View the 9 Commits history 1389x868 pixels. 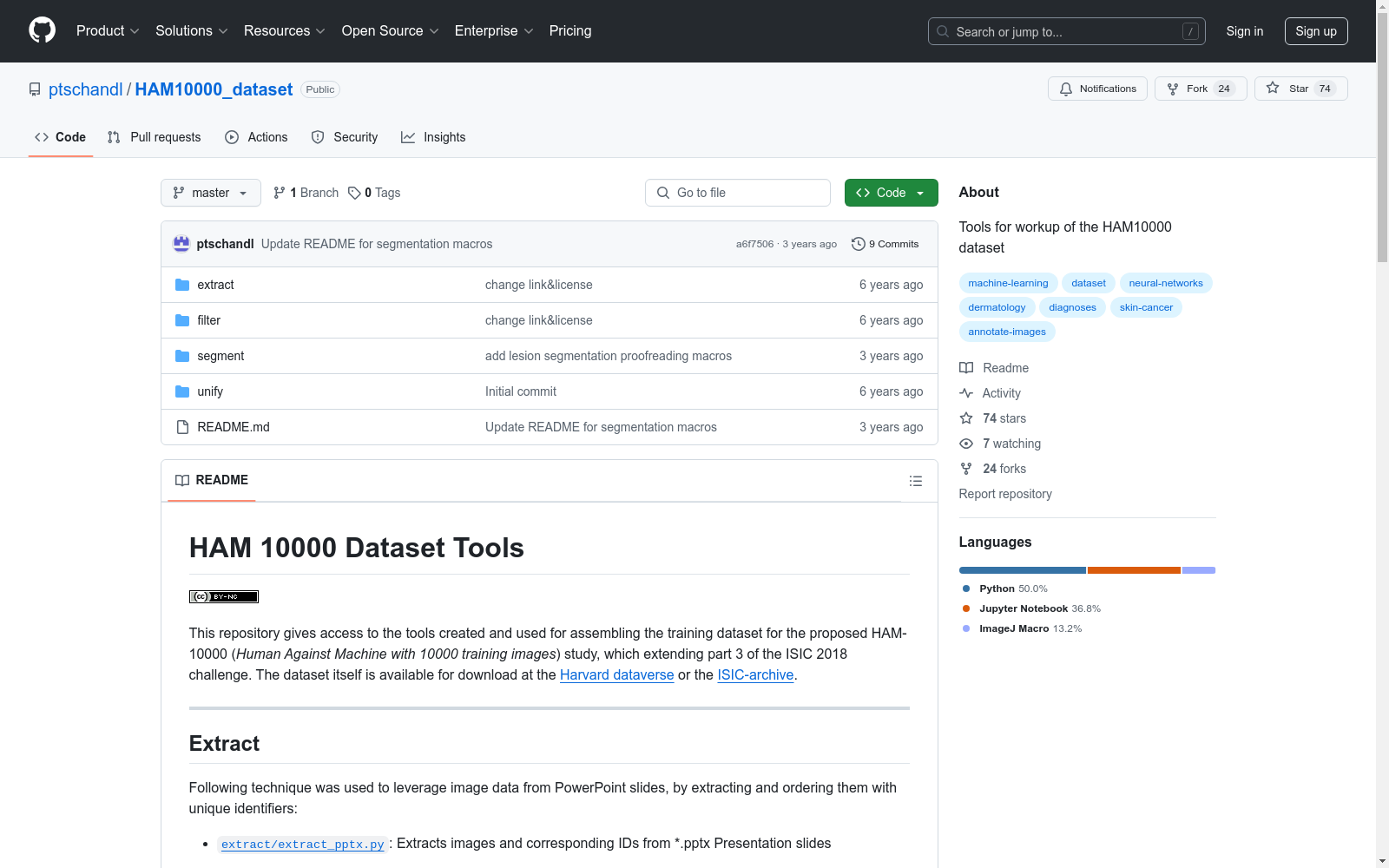885,244
